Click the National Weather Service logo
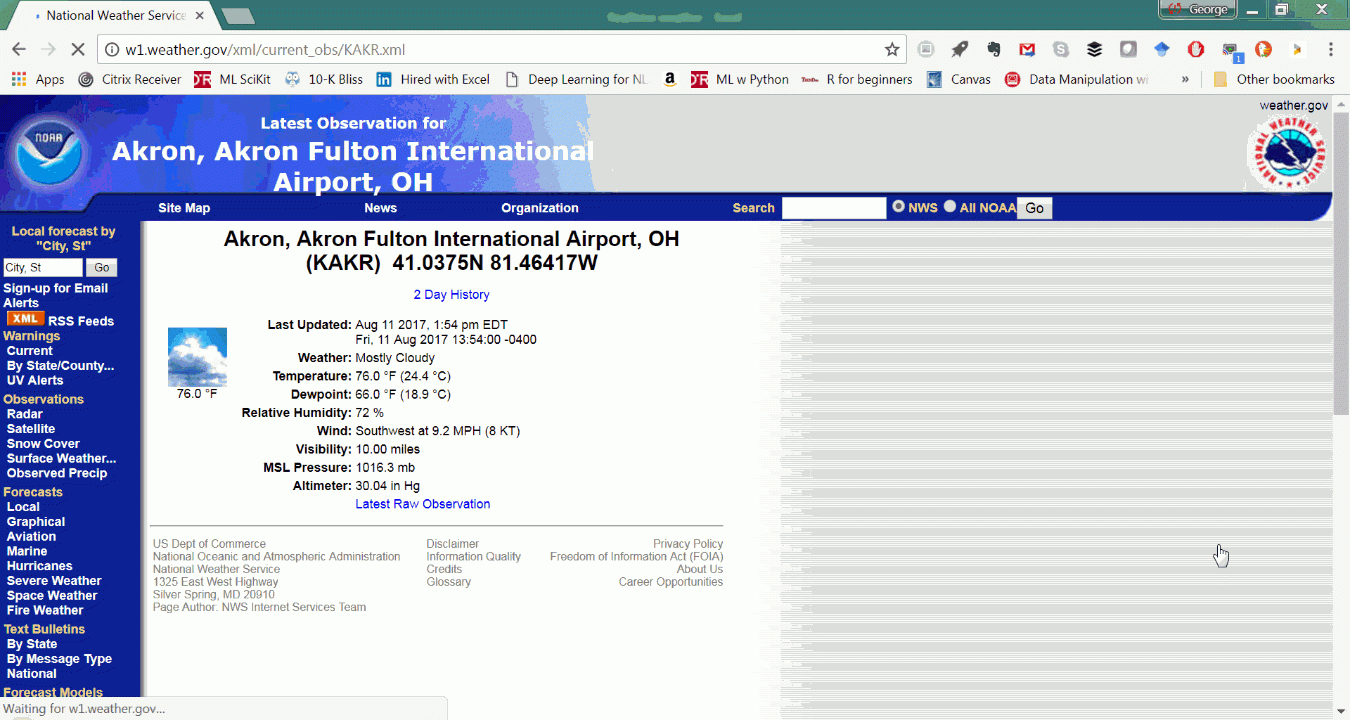 coord(1289,152)
